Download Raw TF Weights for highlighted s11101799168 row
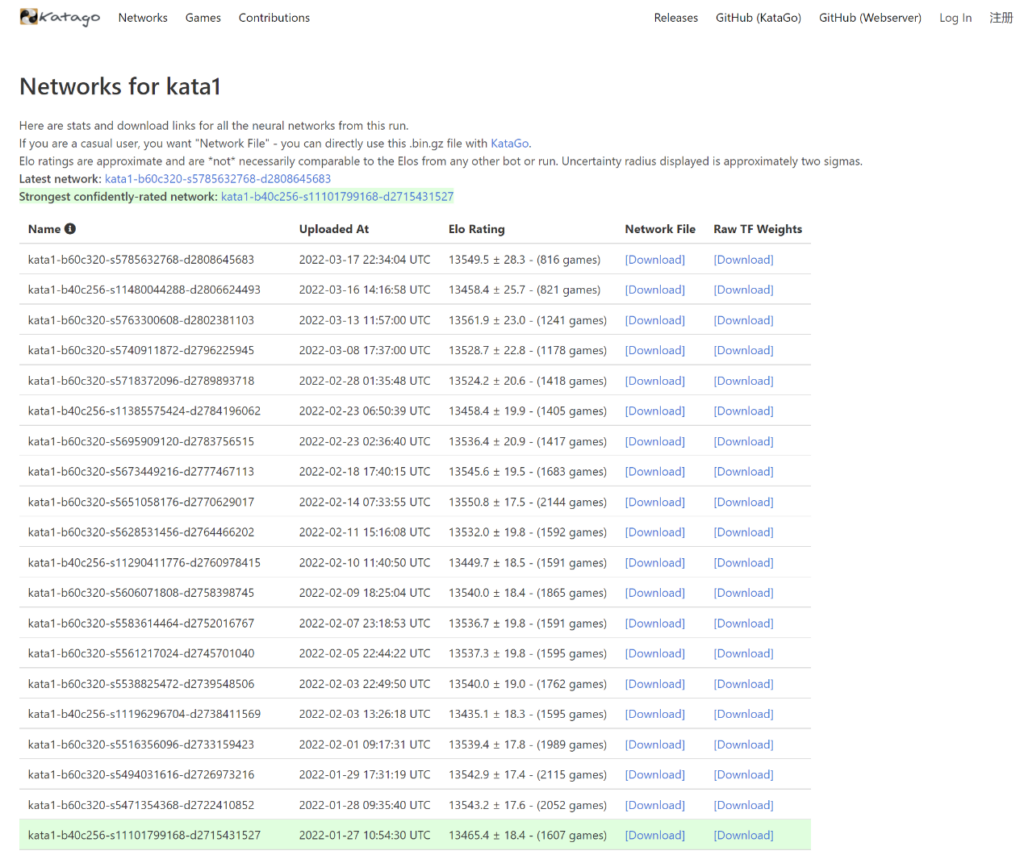The height and width of the screenshot is (855, 1024). pos(743,835)
